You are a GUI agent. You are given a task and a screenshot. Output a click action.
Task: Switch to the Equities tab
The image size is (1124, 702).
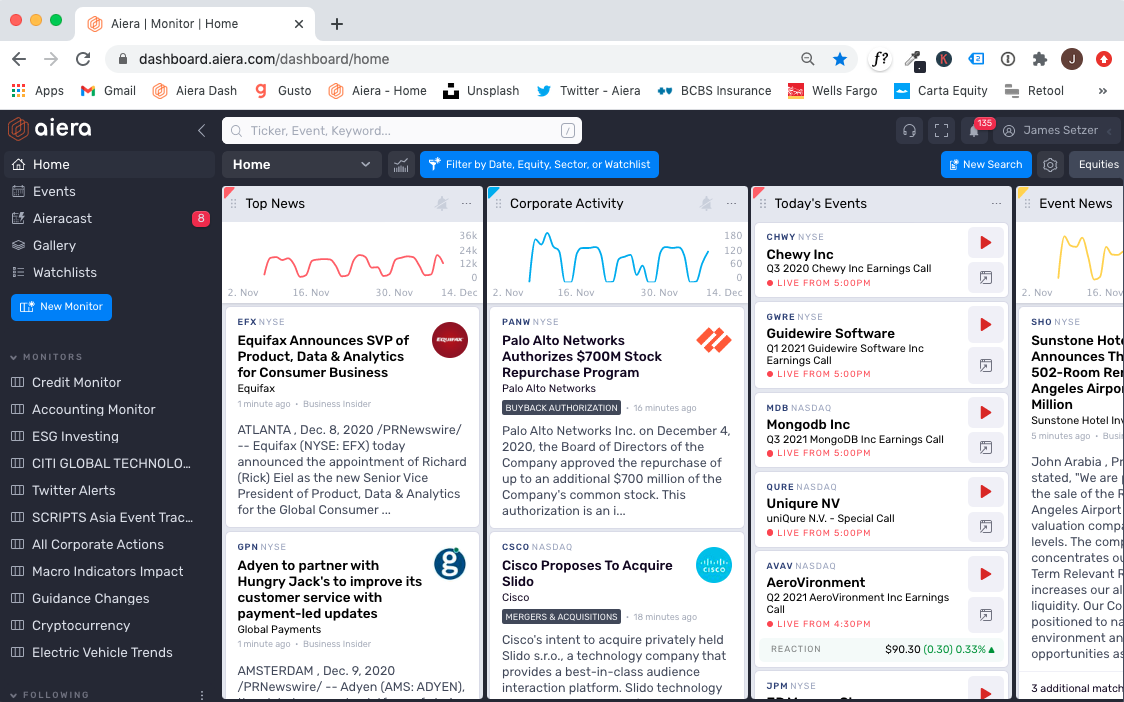coord(1097,165)
